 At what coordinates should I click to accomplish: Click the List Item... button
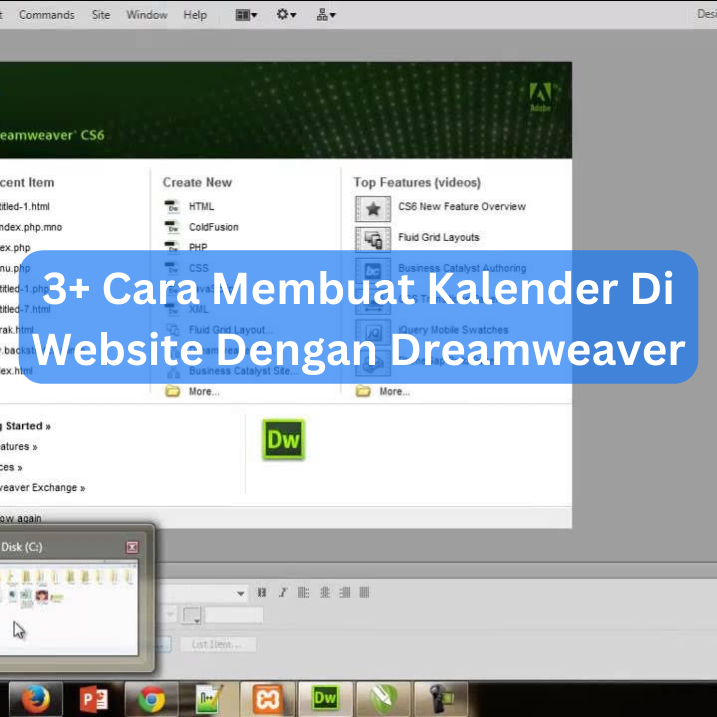(x=218, y=644)
